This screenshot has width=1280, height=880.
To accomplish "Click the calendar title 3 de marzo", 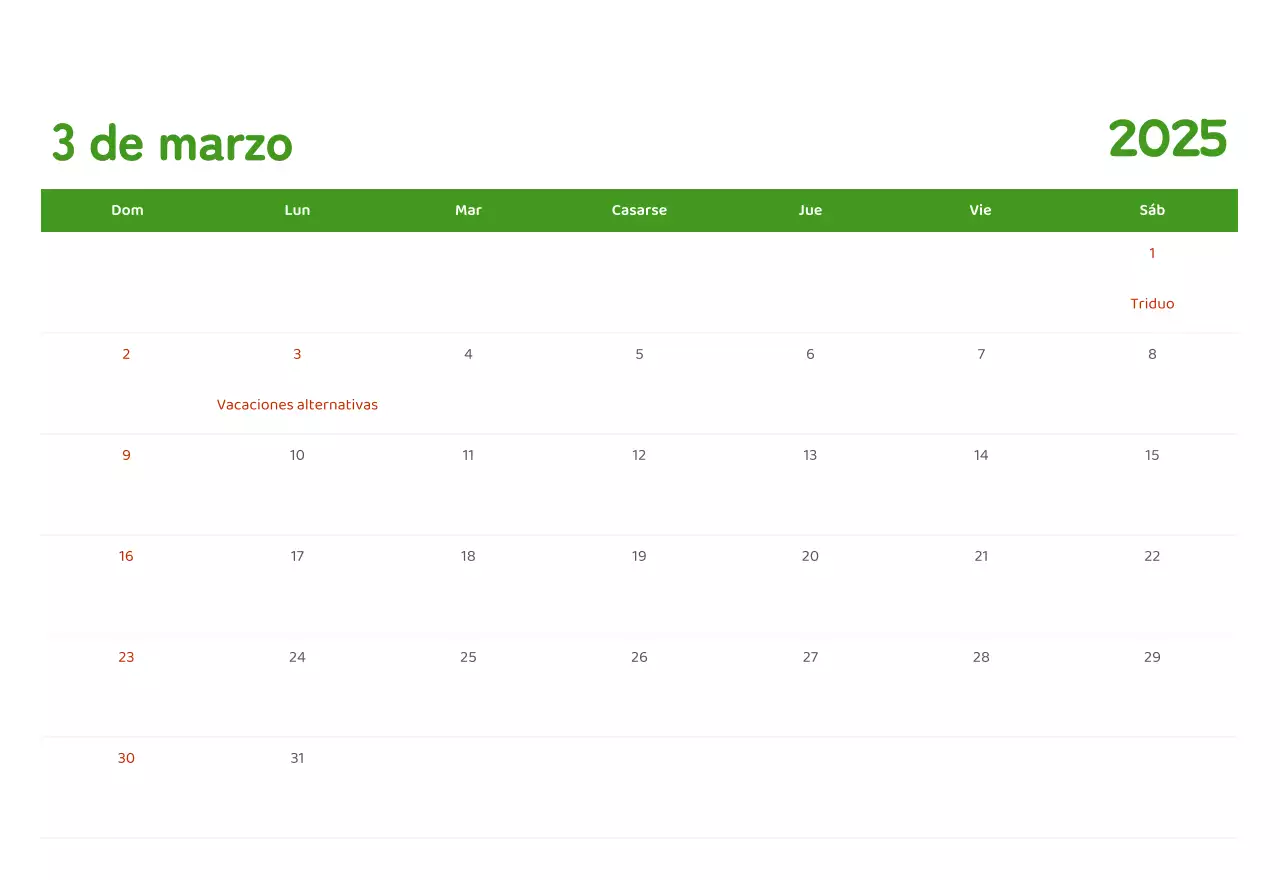I will point(171,143).
